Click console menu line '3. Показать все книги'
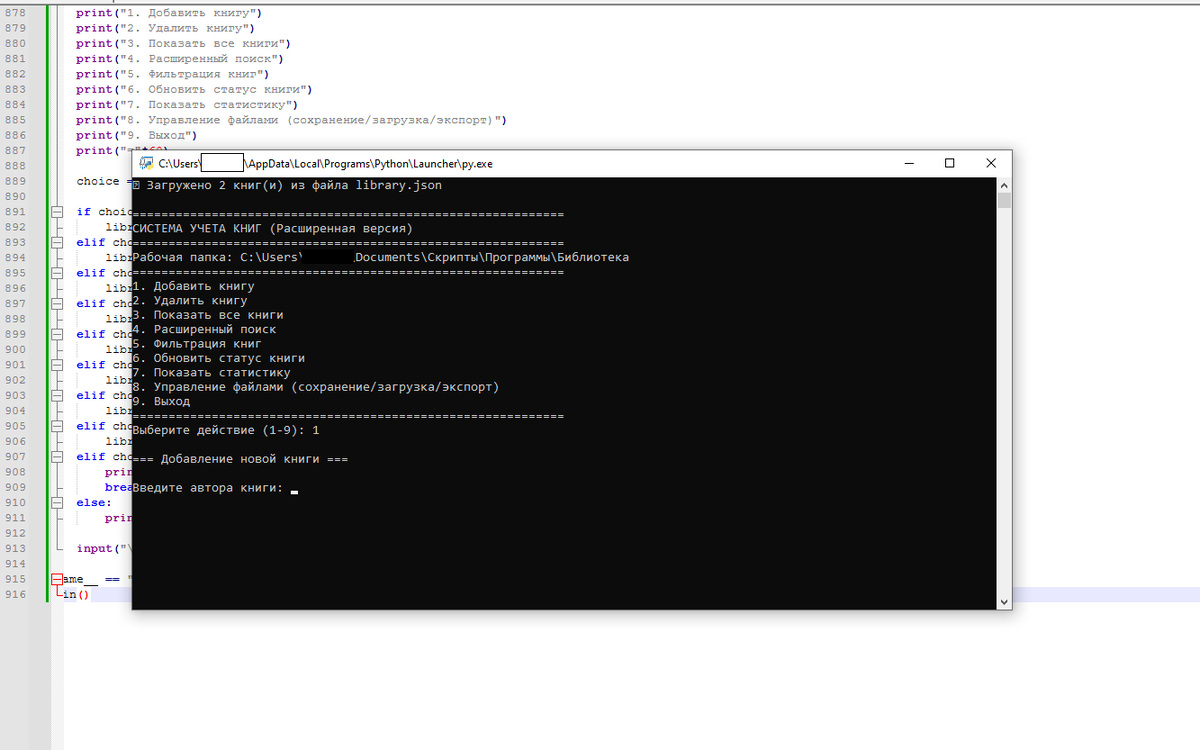This screenshot has height=750, width=1200. pos(208,315)
